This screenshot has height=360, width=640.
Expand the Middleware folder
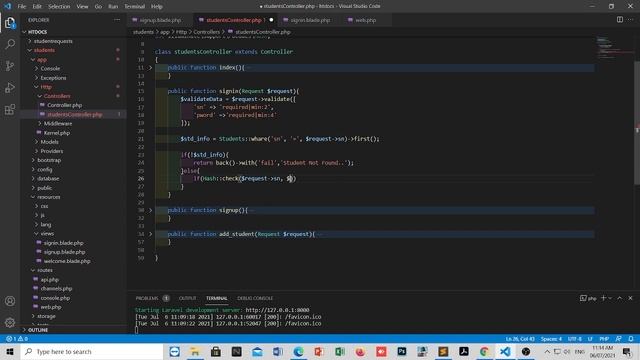(x=58, y=123)
